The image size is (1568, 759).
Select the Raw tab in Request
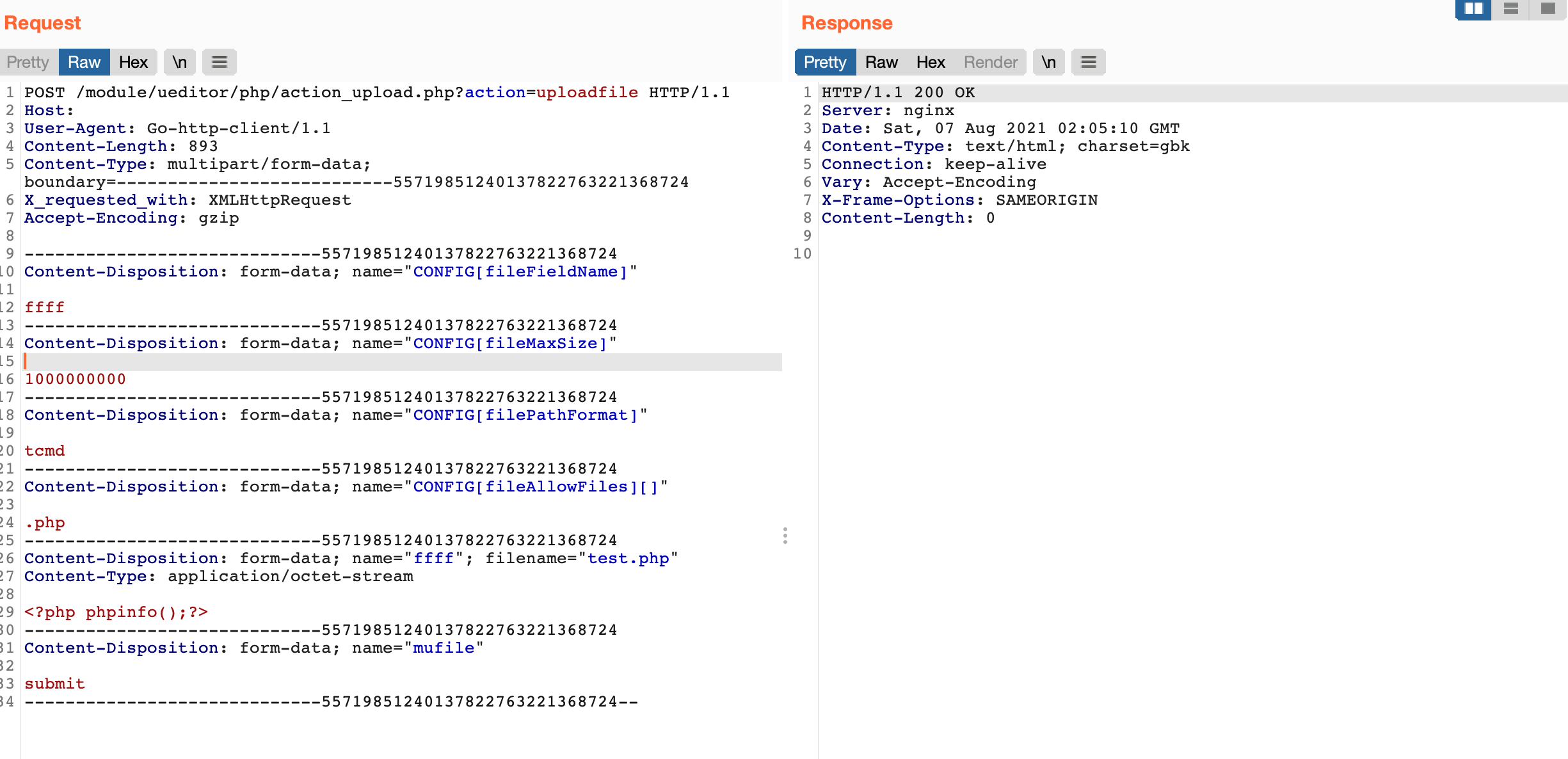pos(84,62)
